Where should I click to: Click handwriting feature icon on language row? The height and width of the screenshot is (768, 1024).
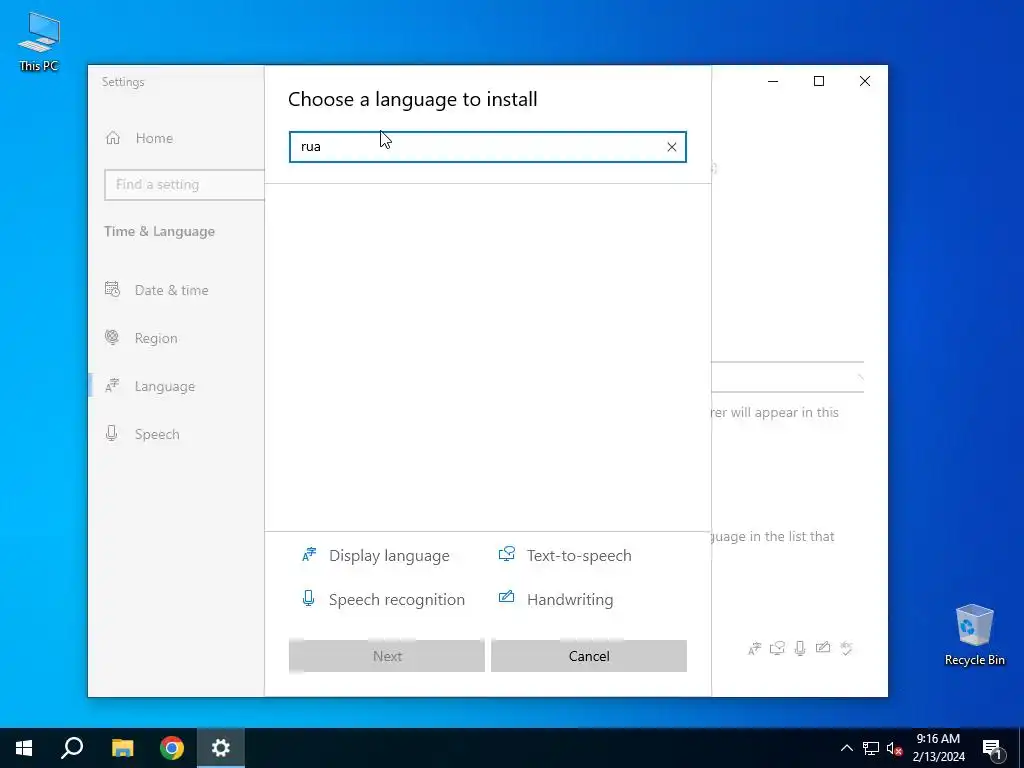(x=823, y=647)
